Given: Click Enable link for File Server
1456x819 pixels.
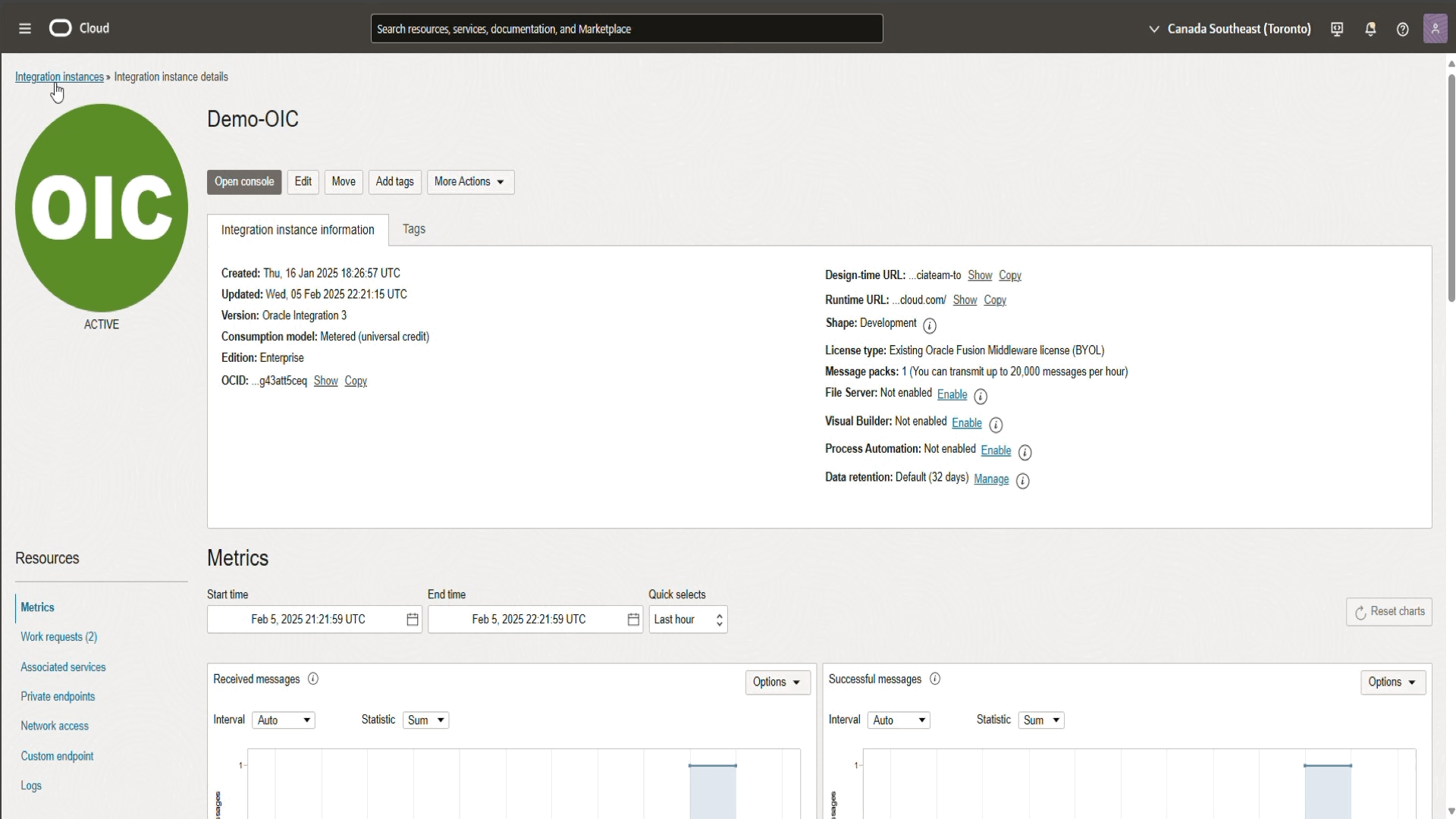Looking at the screenshot, I should point(952,394).
